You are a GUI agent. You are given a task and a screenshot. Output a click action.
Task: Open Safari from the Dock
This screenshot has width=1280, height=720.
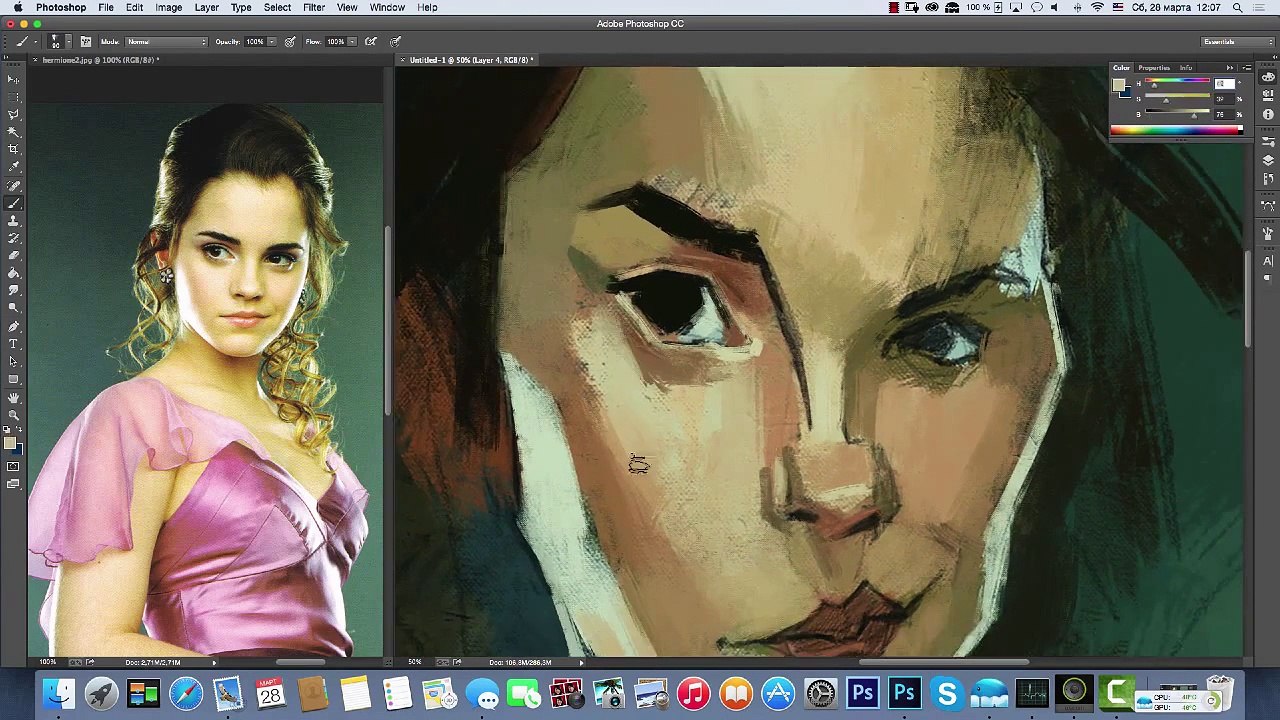click(185, 693)
